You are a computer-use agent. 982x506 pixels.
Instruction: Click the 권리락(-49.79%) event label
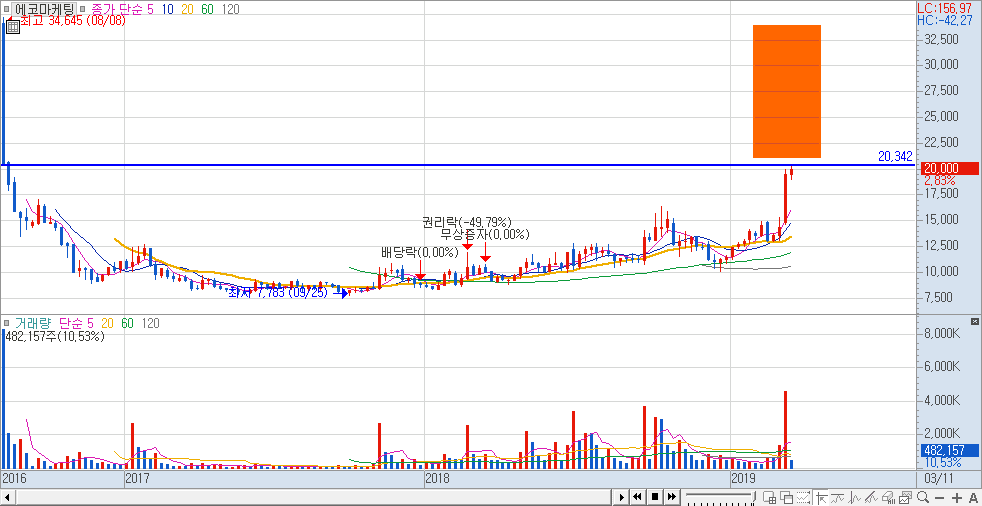(467, 222)
